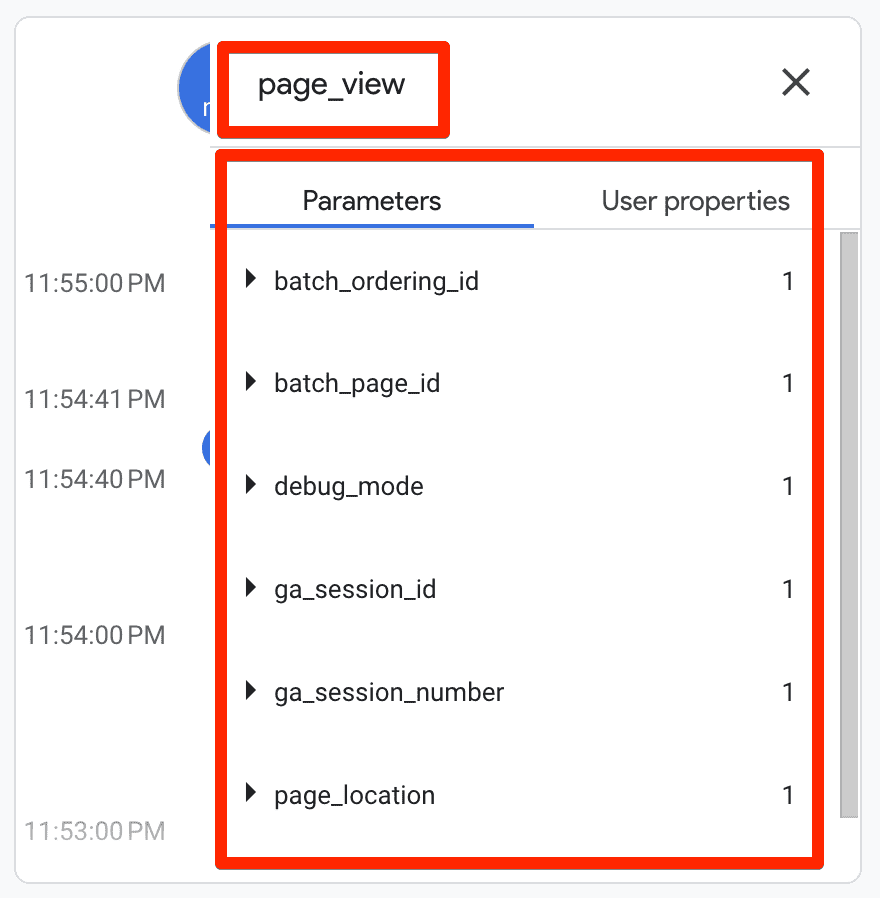Click the value 1 beside ga_session_id
Image resolution: width=880 pixels, height=898 pixels.
tap(788, 589)
